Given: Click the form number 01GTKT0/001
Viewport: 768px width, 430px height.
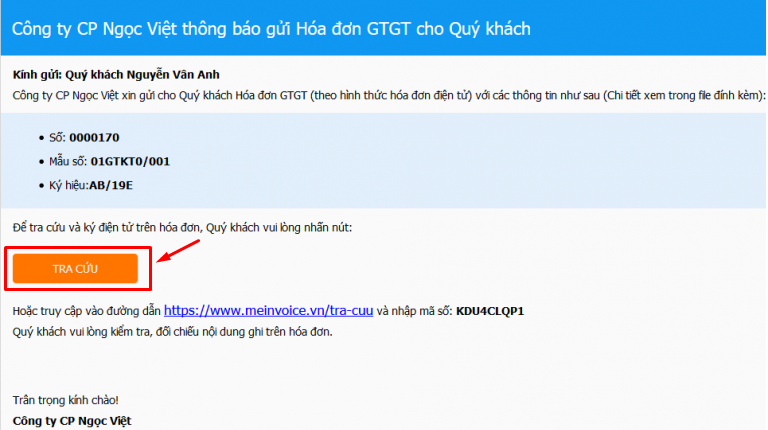Looking at the screenshot, I should [x=130, y=162].
